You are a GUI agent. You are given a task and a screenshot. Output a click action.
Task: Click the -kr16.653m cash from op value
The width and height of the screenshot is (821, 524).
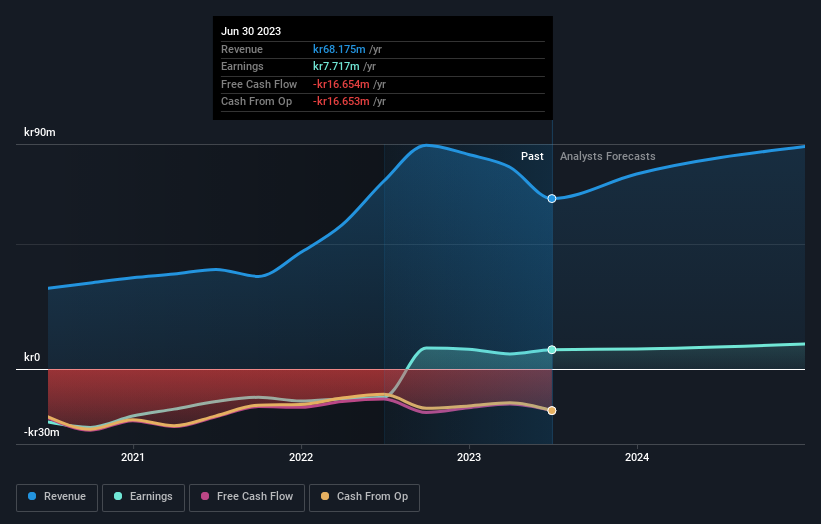[341, 102]
